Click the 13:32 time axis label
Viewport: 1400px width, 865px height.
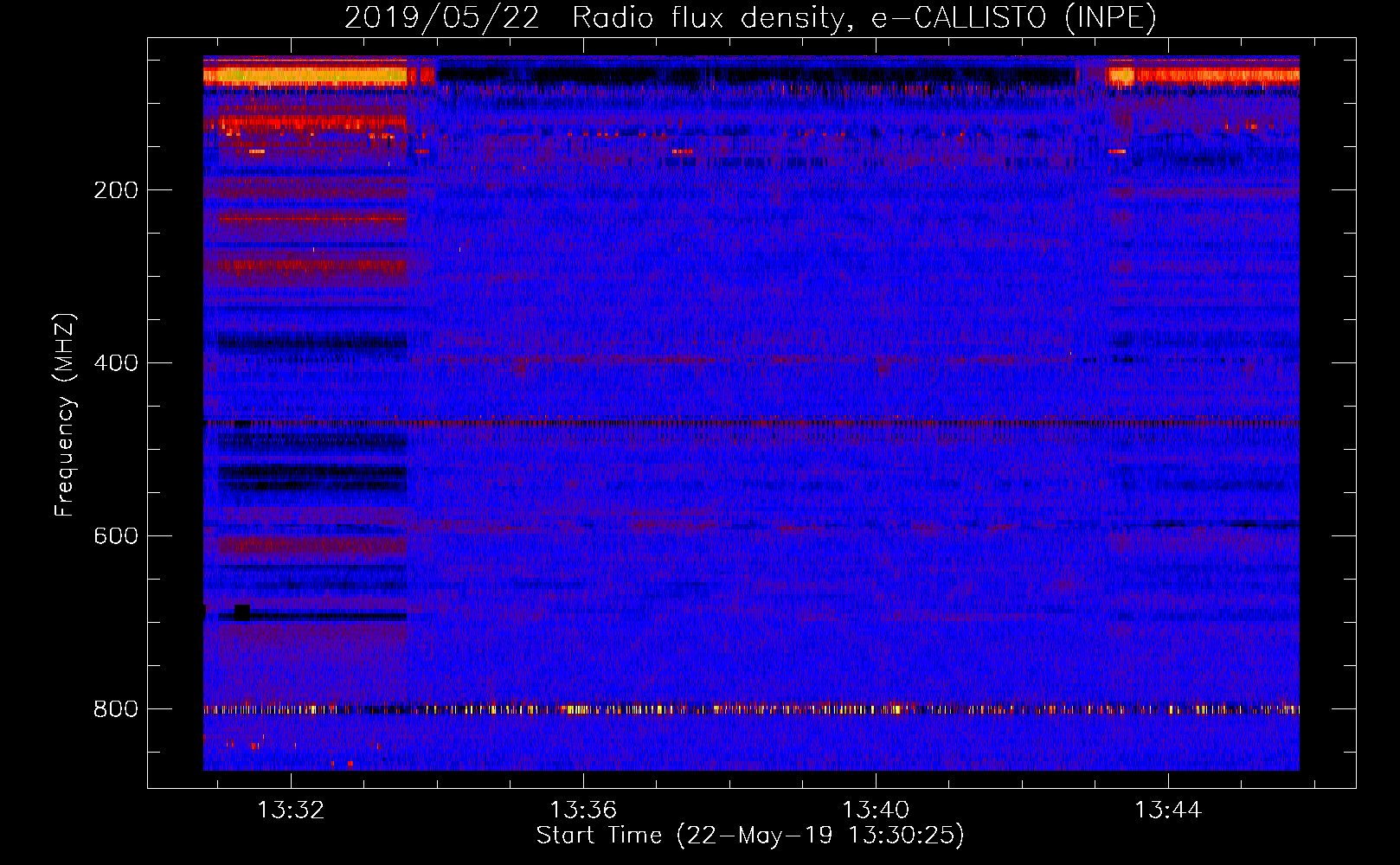pyautogui.click(x=291, y=810)
